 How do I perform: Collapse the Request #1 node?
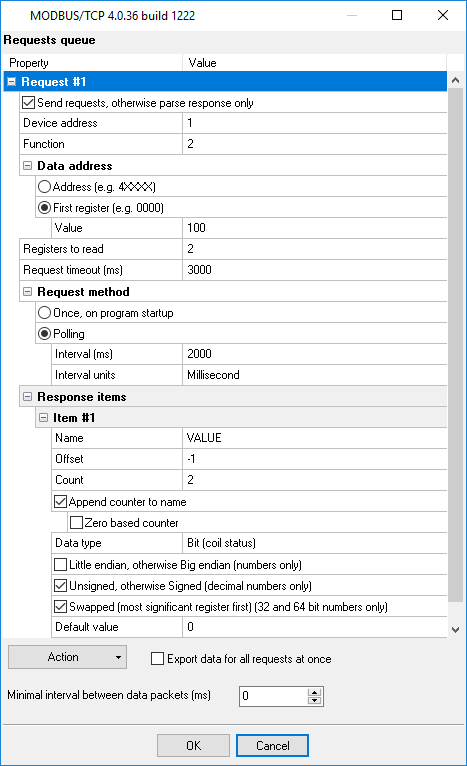coord(12,82)
